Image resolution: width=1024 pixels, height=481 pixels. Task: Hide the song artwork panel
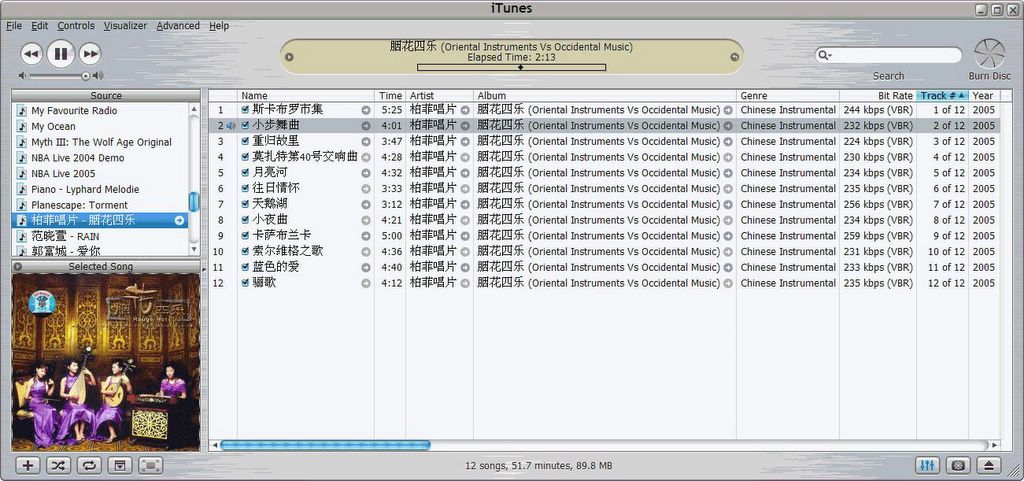[120, 465]
